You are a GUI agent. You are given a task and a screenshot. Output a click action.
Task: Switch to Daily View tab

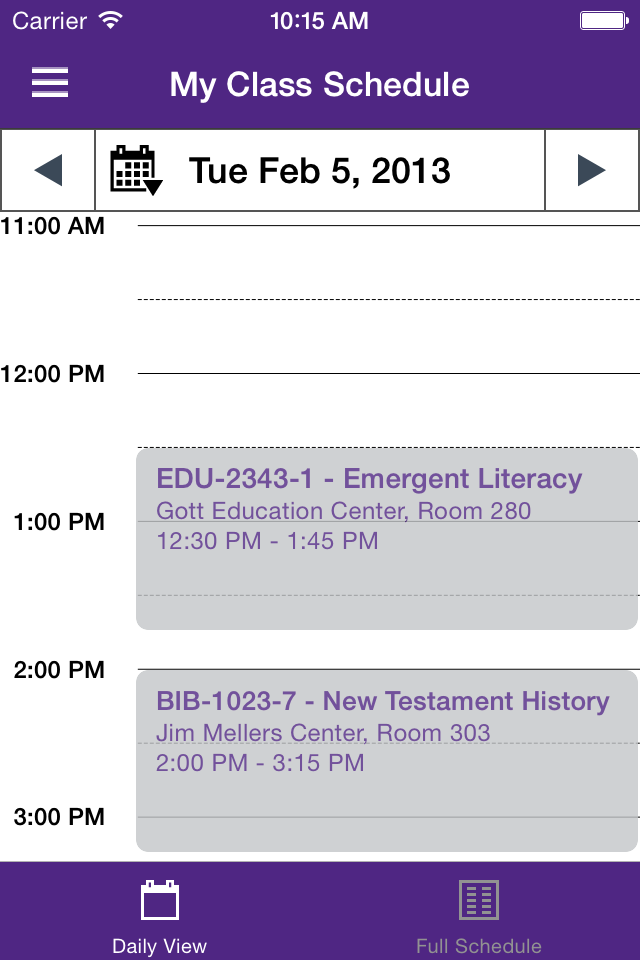click(160, 915)
